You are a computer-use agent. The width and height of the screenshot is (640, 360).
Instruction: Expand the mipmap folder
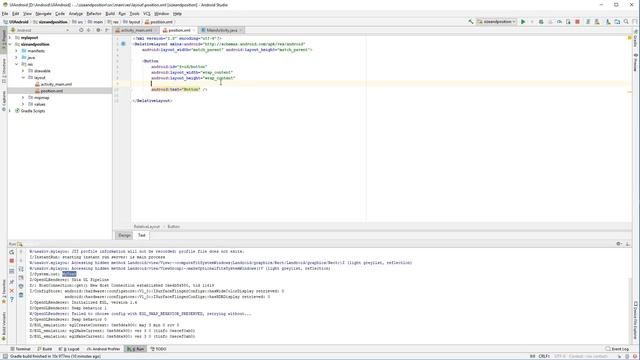pos(23,98)
